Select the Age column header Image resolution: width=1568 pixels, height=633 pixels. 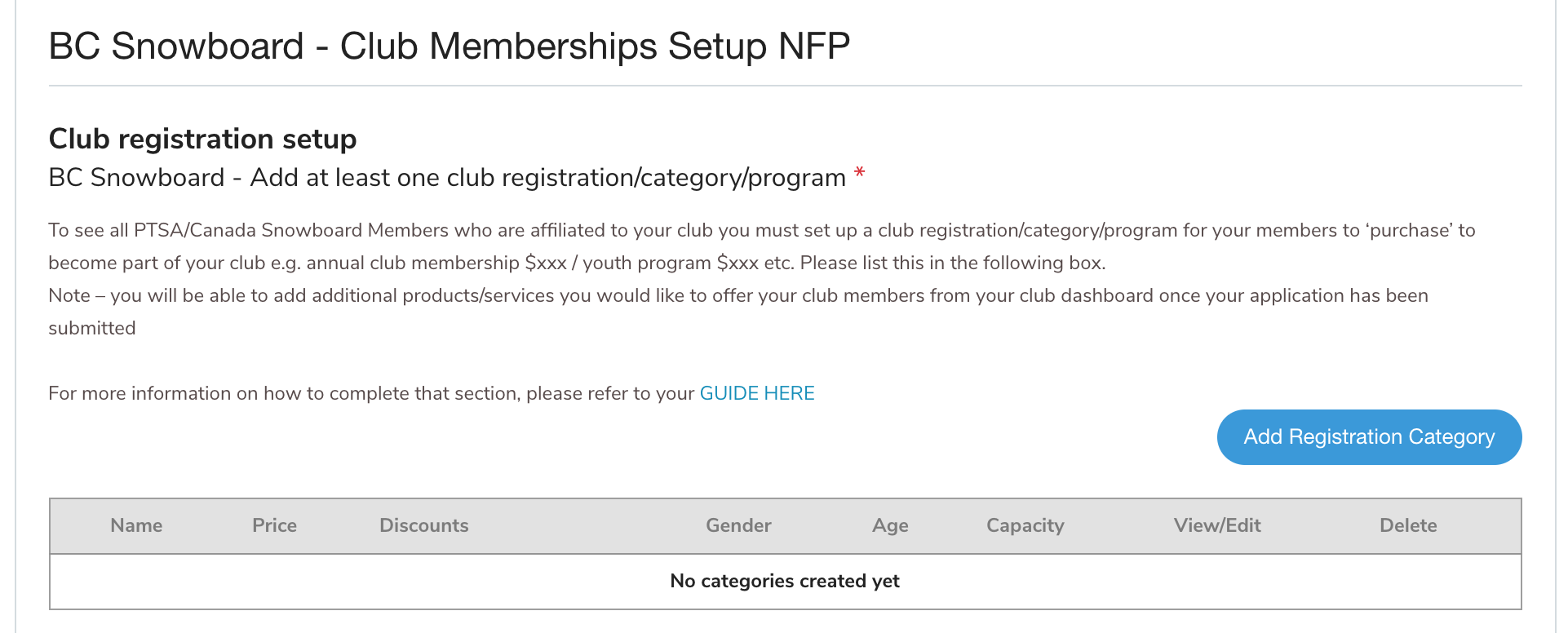(x=890, y=525)
